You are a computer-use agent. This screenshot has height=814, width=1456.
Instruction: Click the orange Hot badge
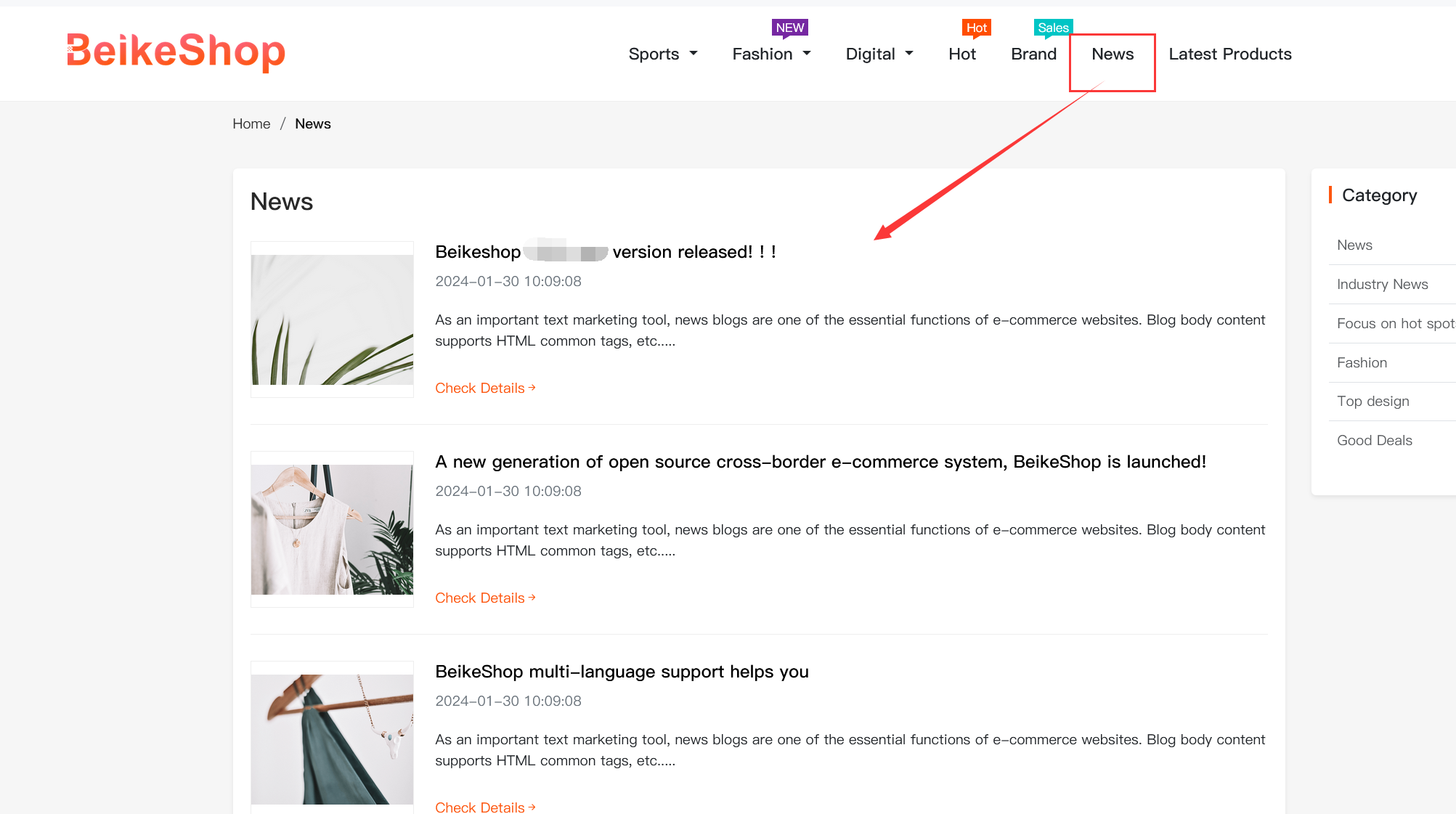(x=977, y=28)
